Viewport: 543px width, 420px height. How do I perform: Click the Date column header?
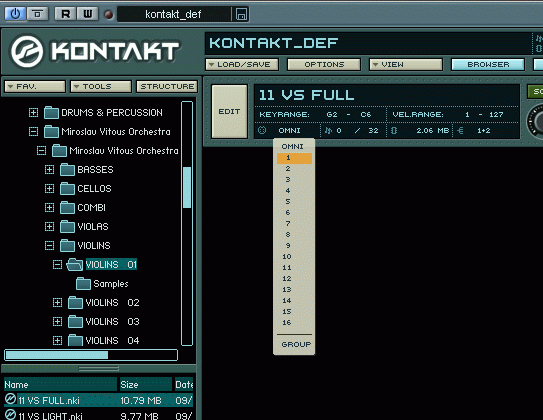pyautogui.click(x=184, y=384)
